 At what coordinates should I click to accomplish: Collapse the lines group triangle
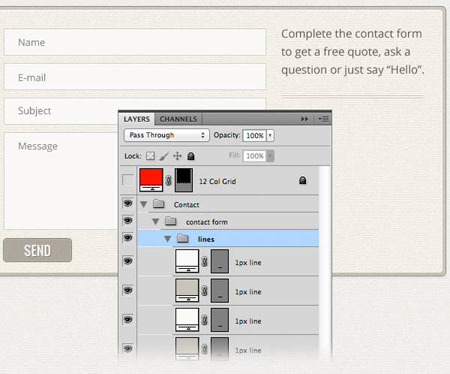[168, 239]
